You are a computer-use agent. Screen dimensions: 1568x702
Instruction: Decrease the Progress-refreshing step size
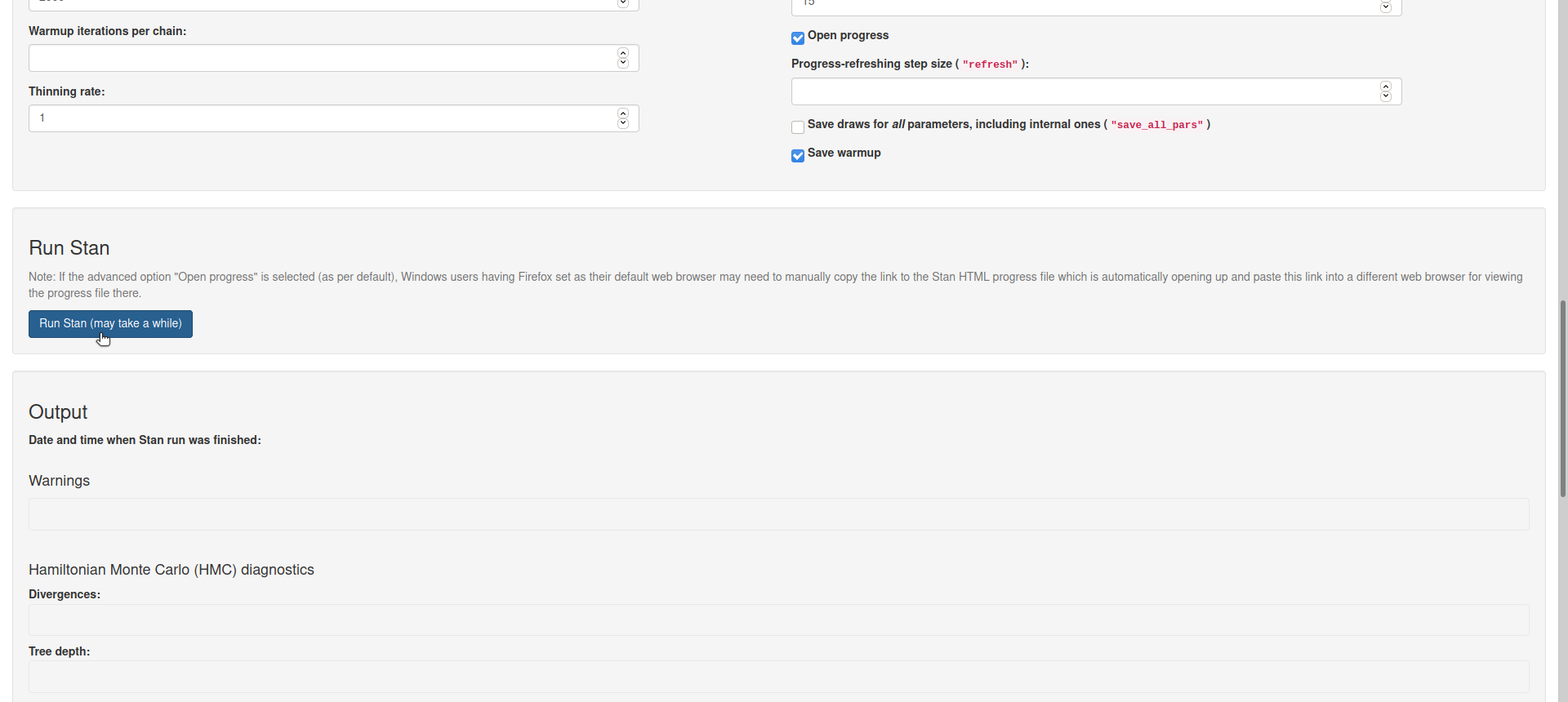pyautogui.click(x=1386, y=96)
